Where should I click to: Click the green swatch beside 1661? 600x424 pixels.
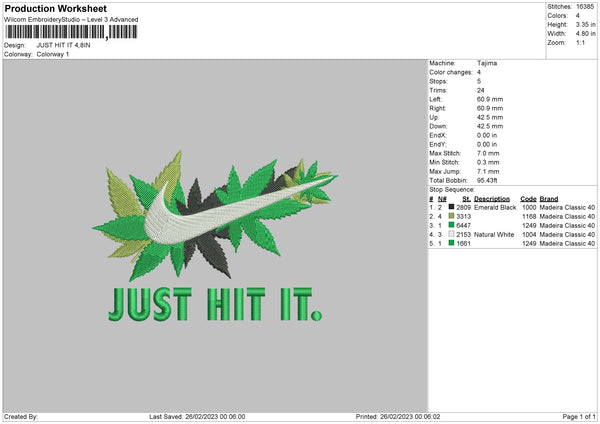pos(452,243)
